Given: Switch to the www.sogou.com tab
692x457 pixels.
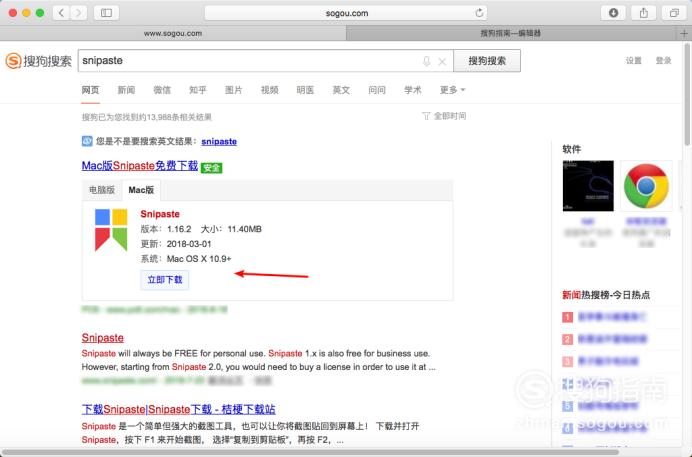Looking at the screenshot, I should (x=173, y=33).
